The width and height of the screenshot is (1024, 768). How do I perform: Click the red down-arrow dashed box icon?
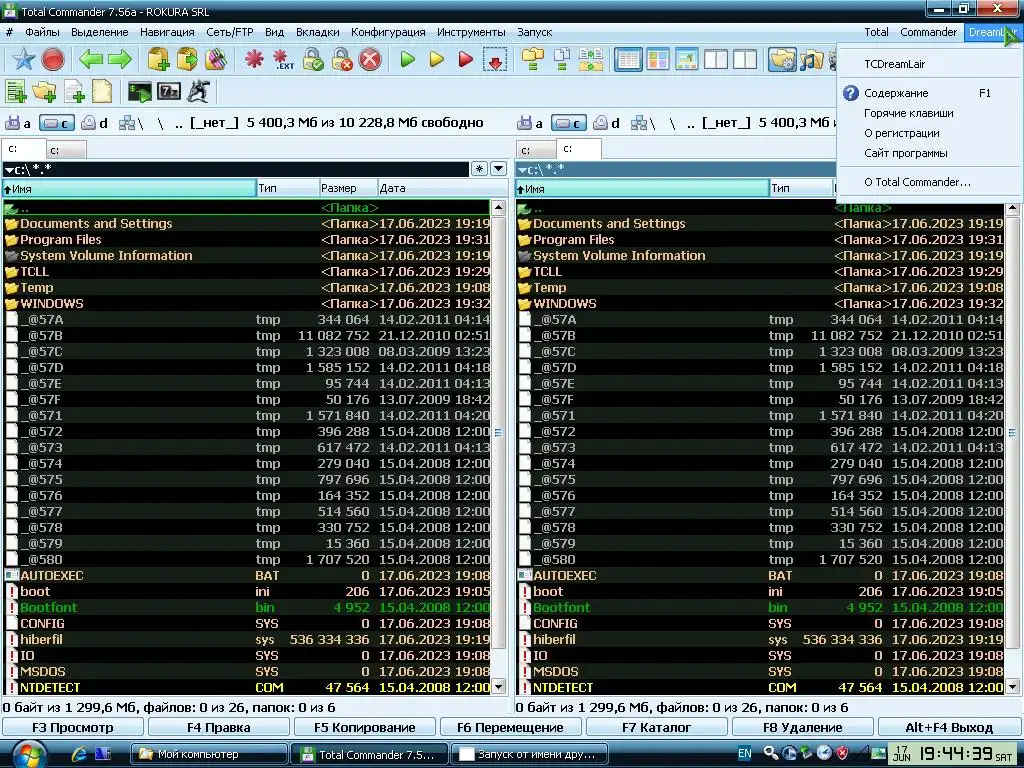pos(494,59)
